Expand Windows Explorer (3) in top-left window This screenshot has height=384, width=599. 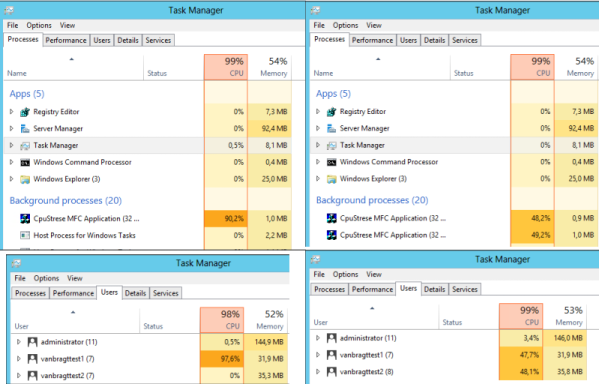coord(11,179)
